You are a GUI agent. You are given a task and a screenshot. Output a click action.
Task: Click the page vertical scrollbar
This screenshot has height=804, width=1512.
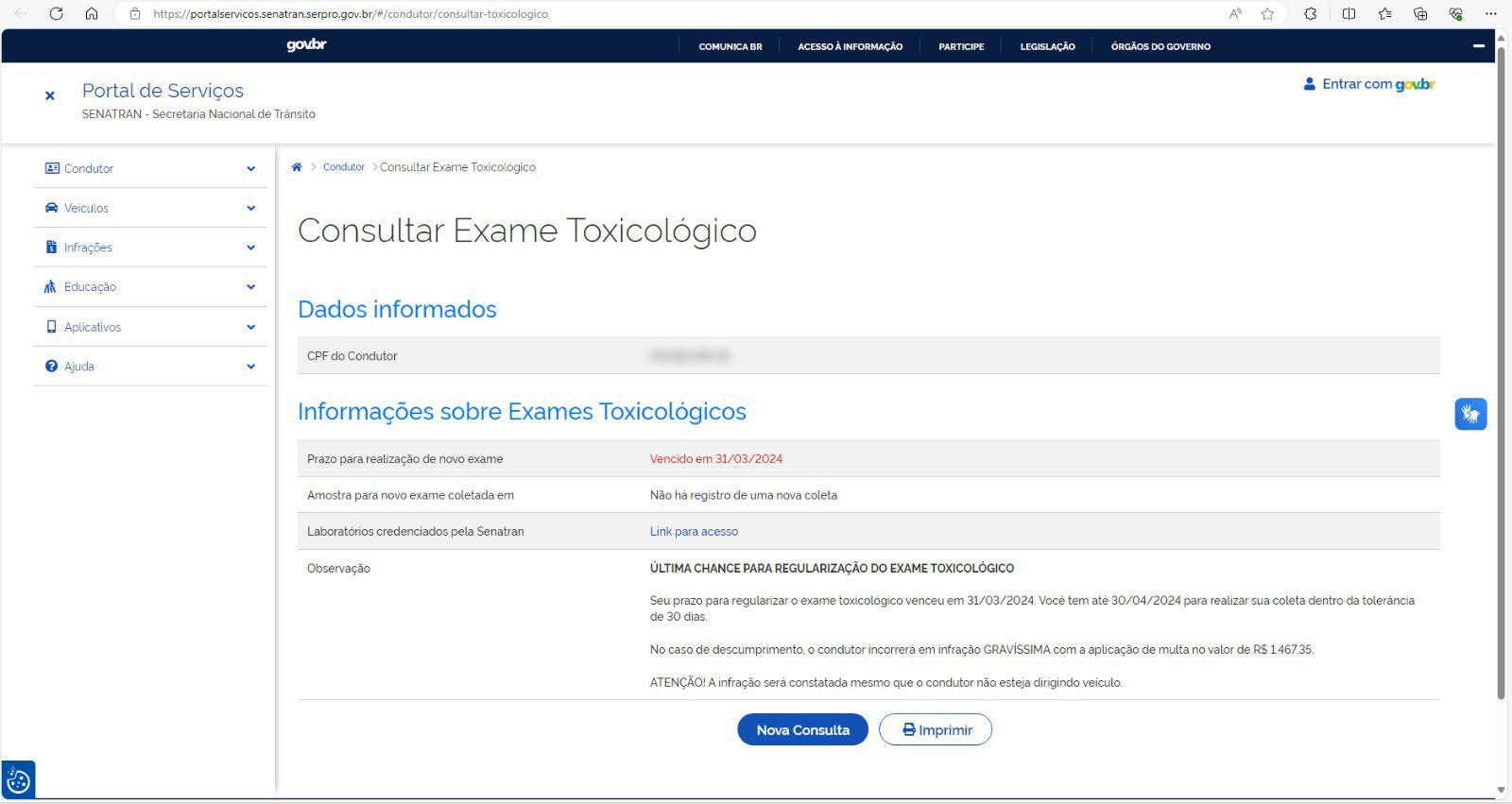pos(1501,373)
